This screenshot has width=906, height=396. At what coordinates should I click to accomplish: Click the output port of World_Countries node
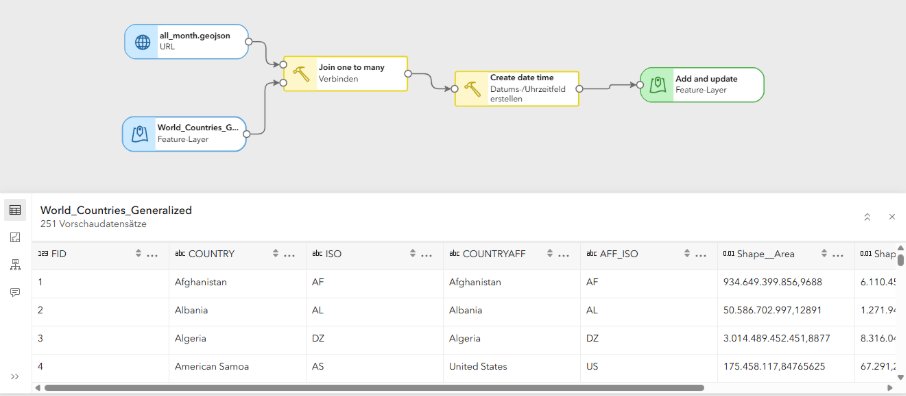(x=246, y=134)
